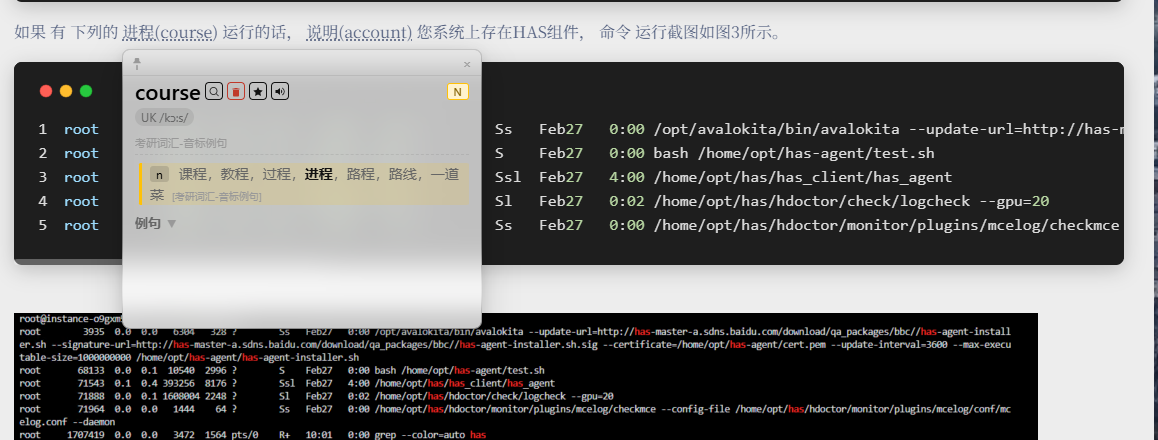Star the word course as favorite
1158x440 pixels.
pos(258,92)
